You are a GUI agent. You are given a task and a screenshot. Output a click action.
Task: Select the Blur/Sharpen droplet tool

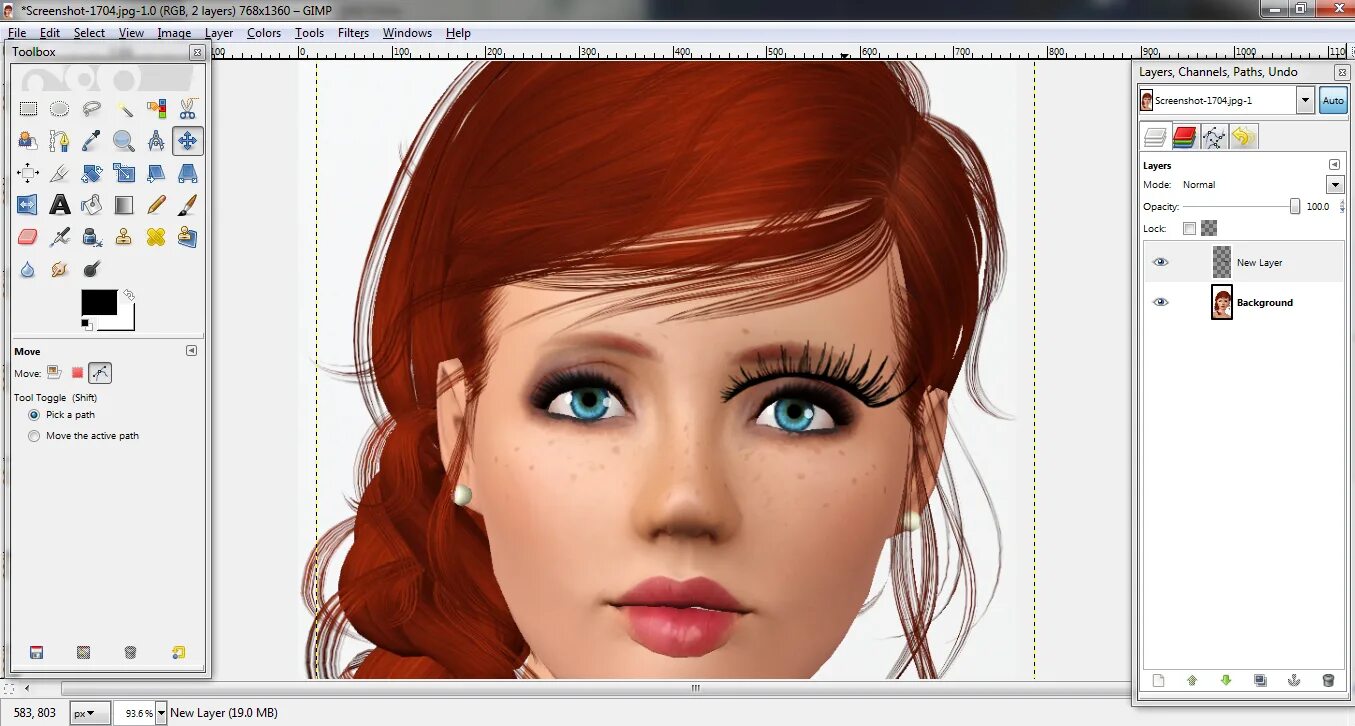pos(28,269)
